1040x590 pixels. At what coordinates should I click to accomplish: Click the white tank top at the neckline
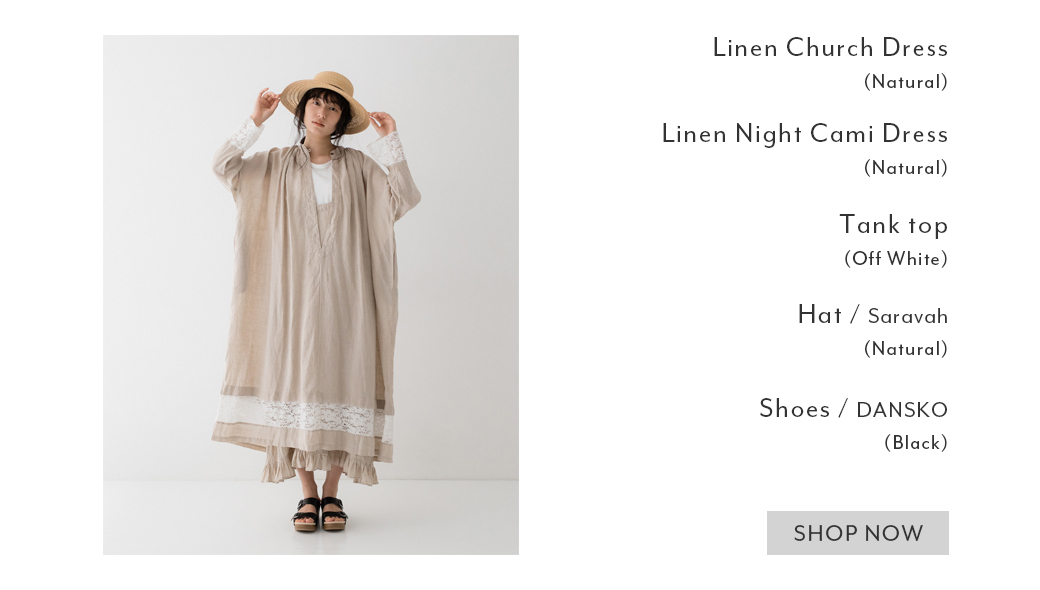coord(321,182)
